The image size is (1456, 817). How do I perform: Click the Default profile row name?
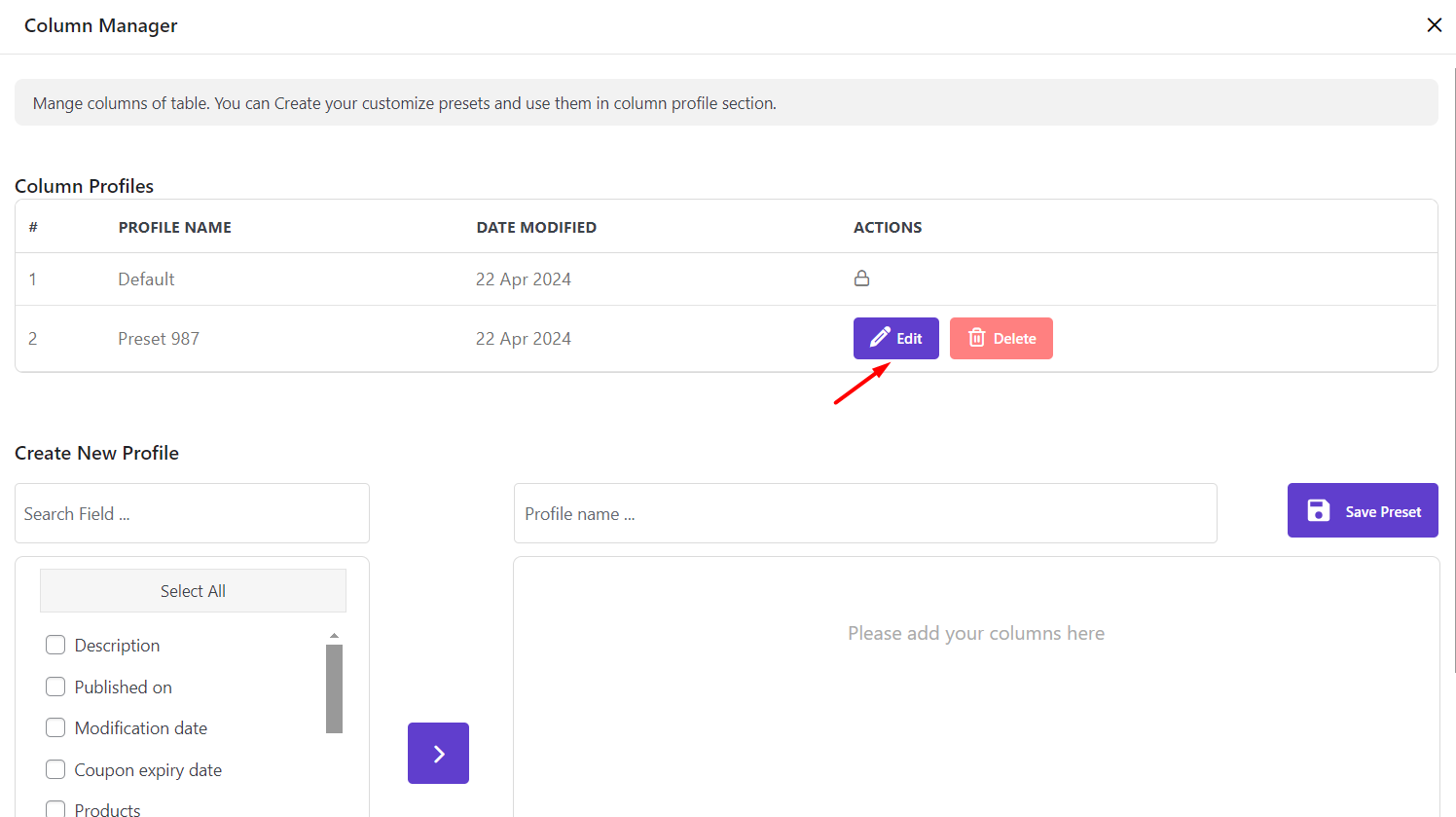pos(146,279)
